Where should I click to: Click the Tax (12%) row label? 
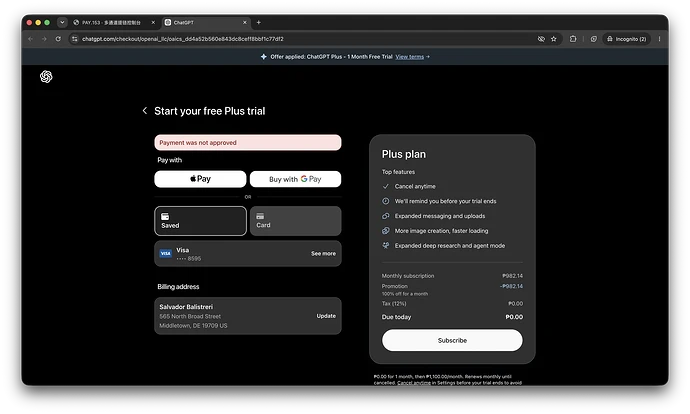[x=394, y=304]
